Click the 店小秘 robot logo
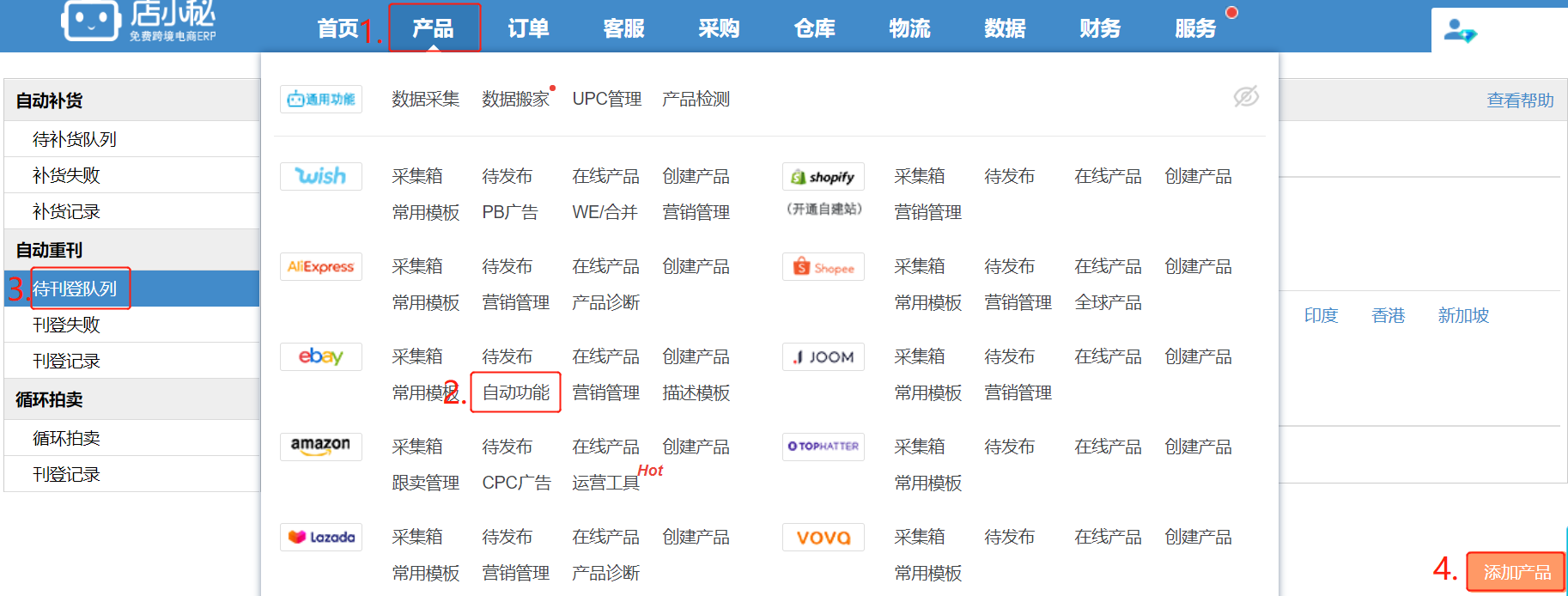This screenshot has height=596, width=1568. (x=90, y=21)
